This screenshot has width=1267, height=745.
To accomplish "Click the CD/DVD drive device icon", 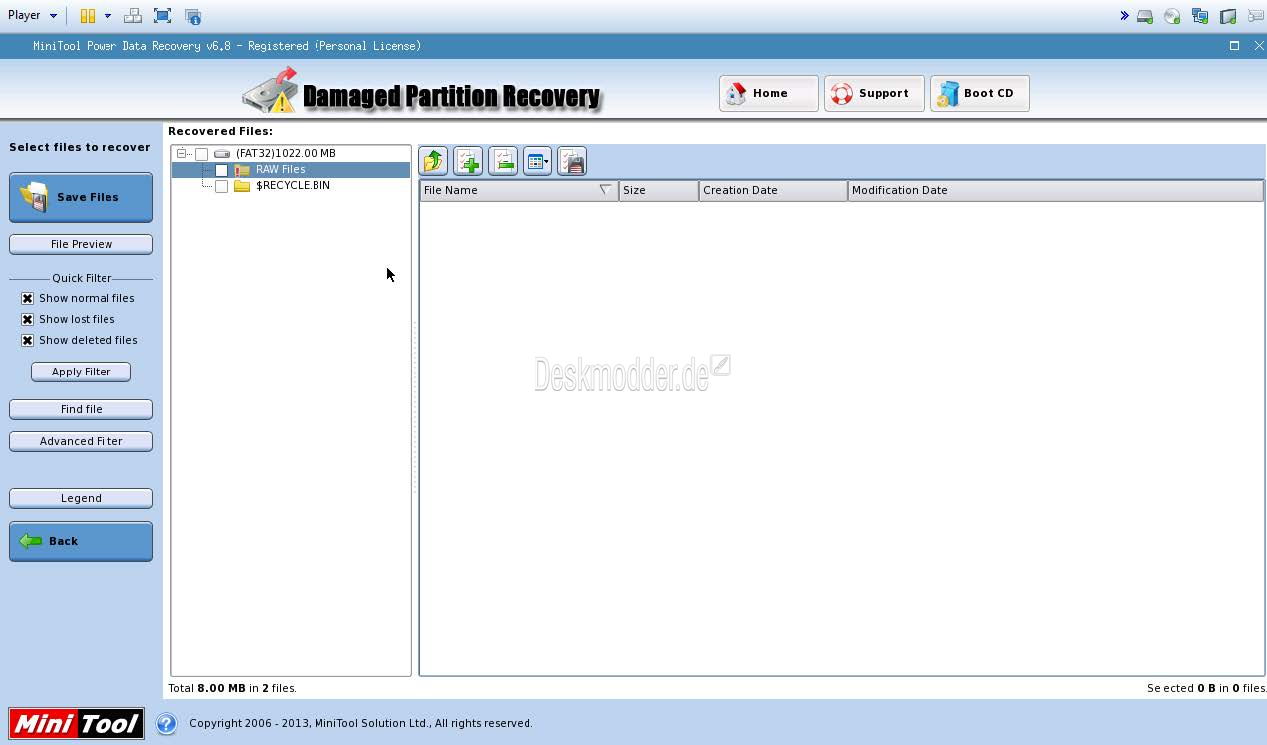I will 1172,16.
